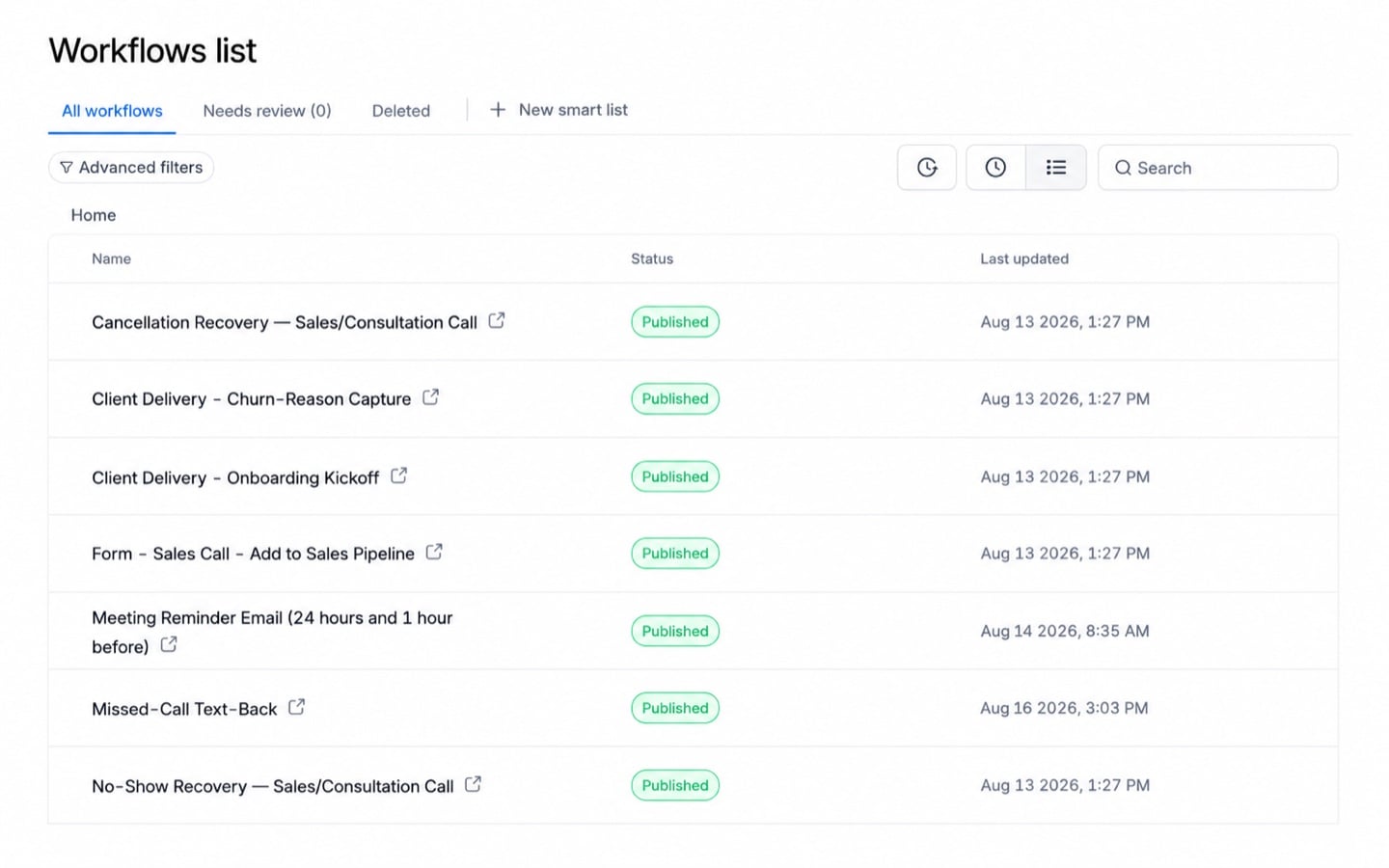
Task: Sort by Last updated column header
Action: click(x=1024, y=258)
